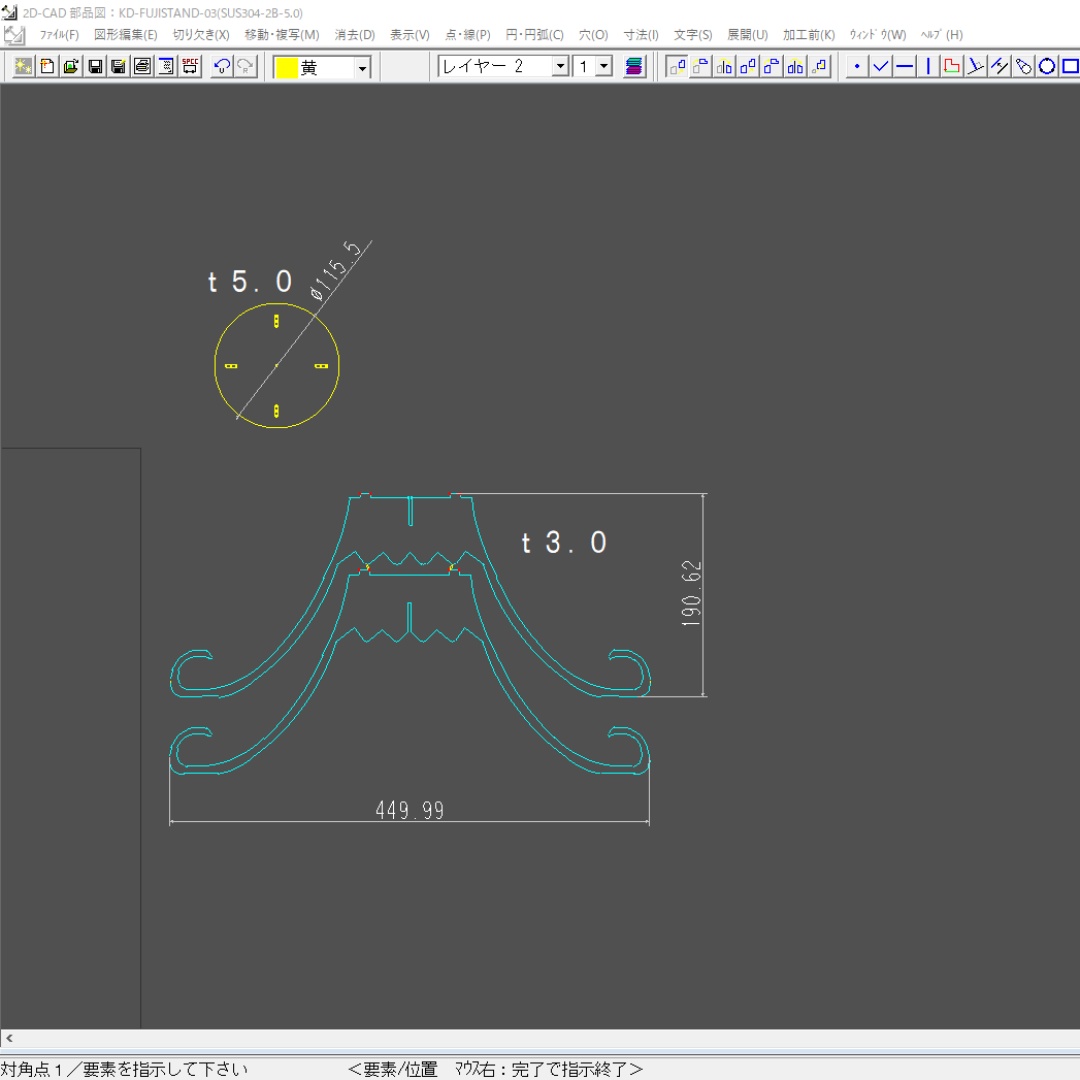Open the 移動・複写(M) menu
Image resolution: width=1080 pixels, height=1080 pixels.
tap(282, 34)
